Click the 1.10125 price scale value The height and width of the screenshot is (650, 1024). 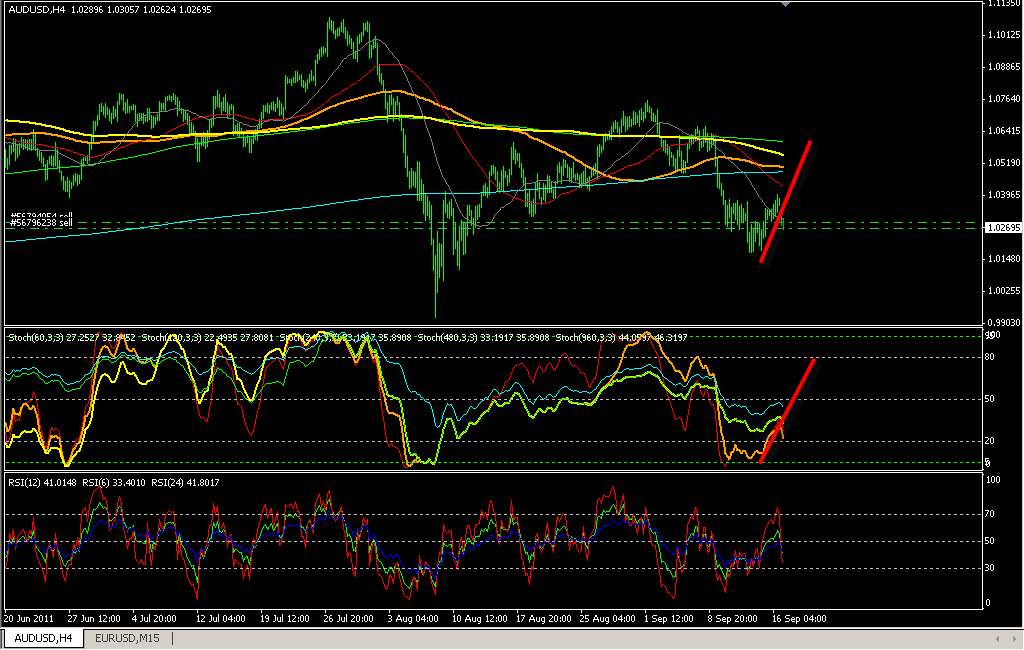coord(1004,35)
